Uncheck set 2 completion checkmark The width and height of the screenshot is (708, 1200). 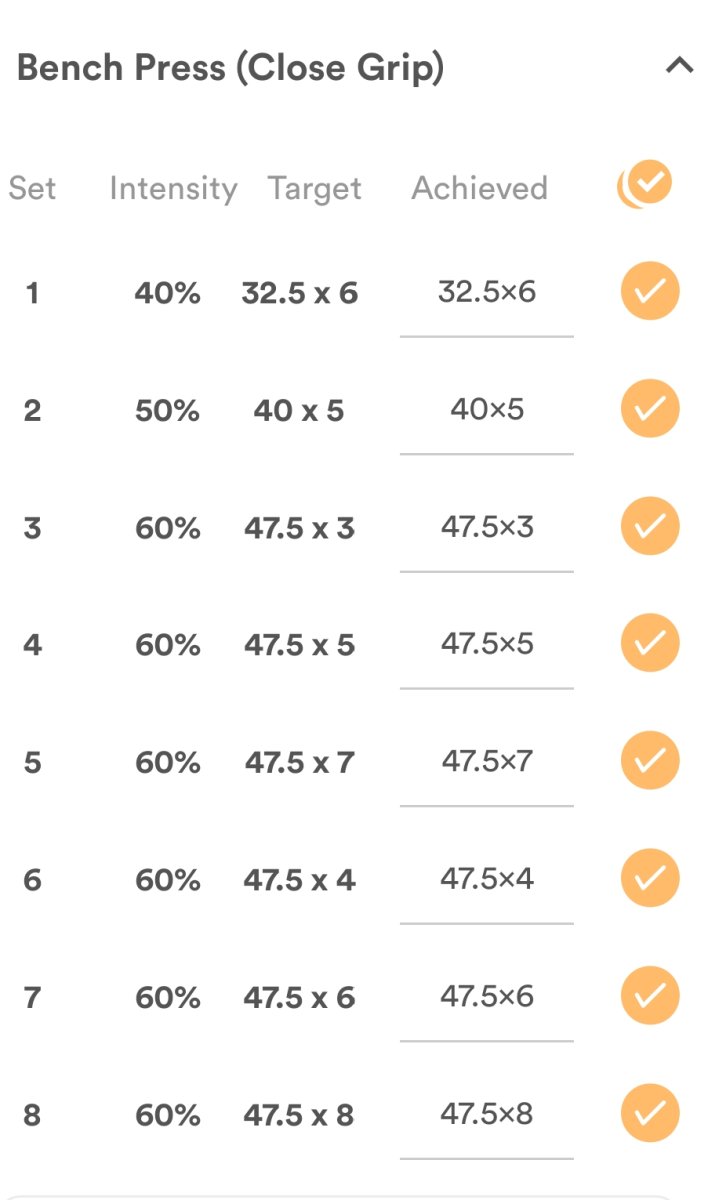coord(650,409)
